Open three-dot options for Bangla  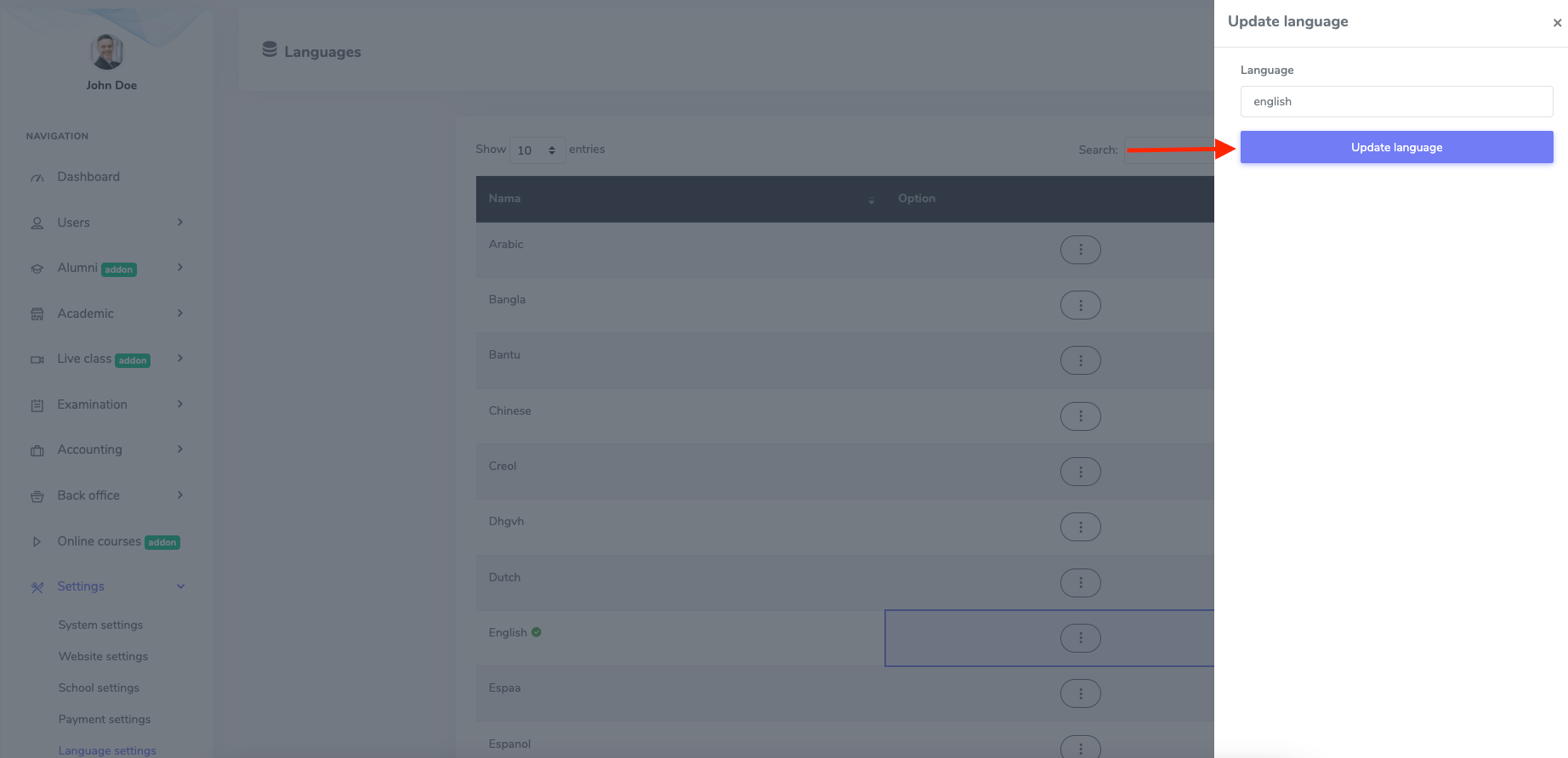click(1080, 305)
